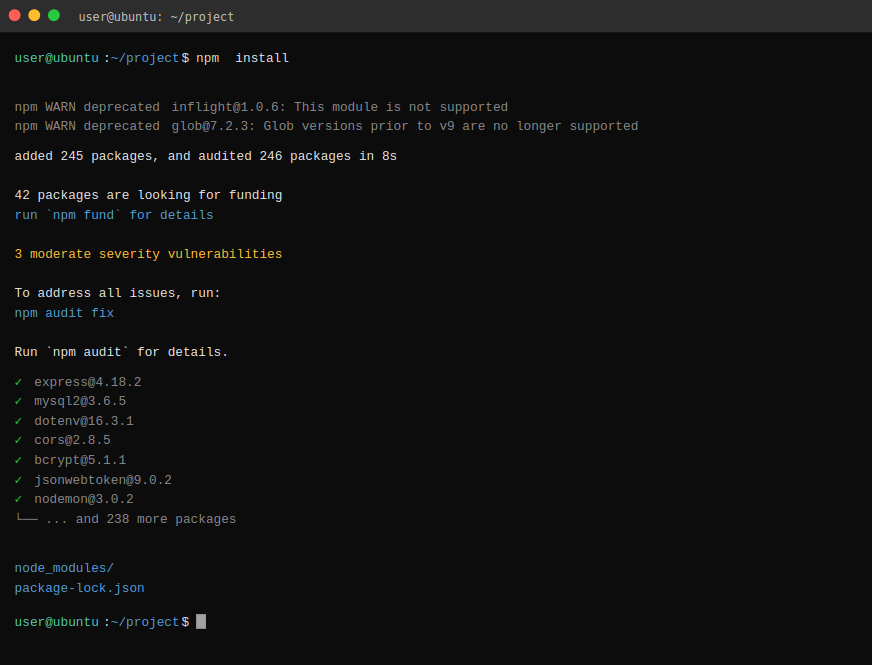Screen dimensions: 872x665
Task: Click the bottom 'user@ubuntu:~/project$' prompt text
Action: pyautogui.click(x=102, y=622)
